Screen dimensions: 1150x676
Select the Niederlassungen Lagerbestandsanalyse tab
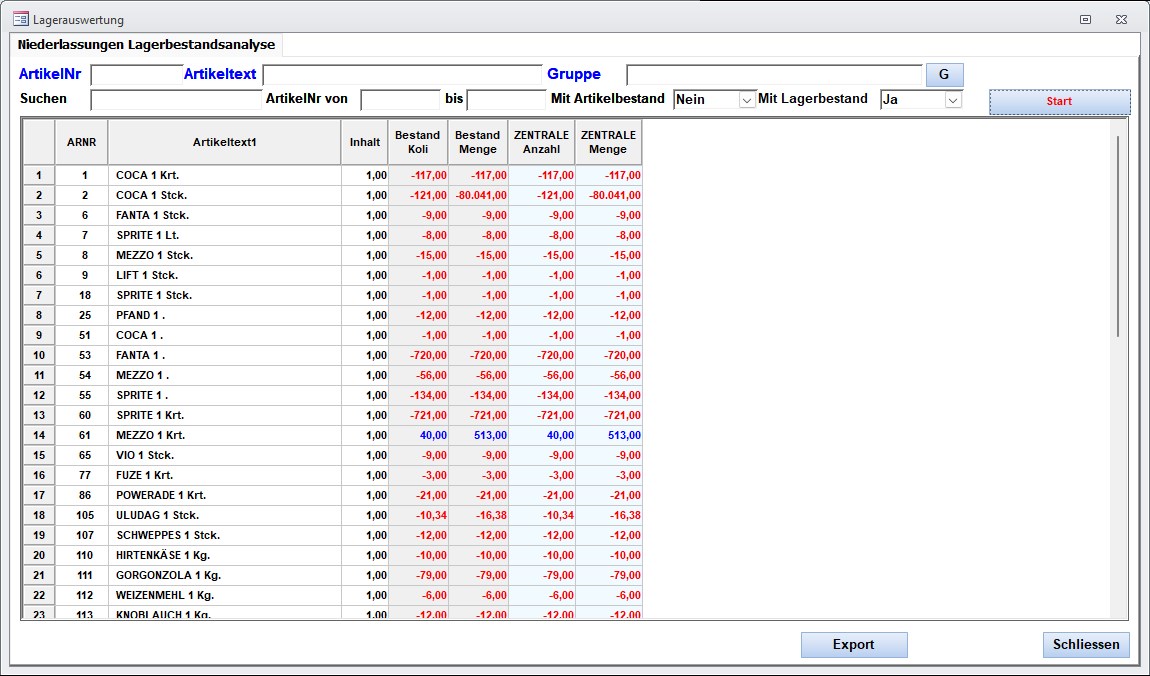(146, 45)
